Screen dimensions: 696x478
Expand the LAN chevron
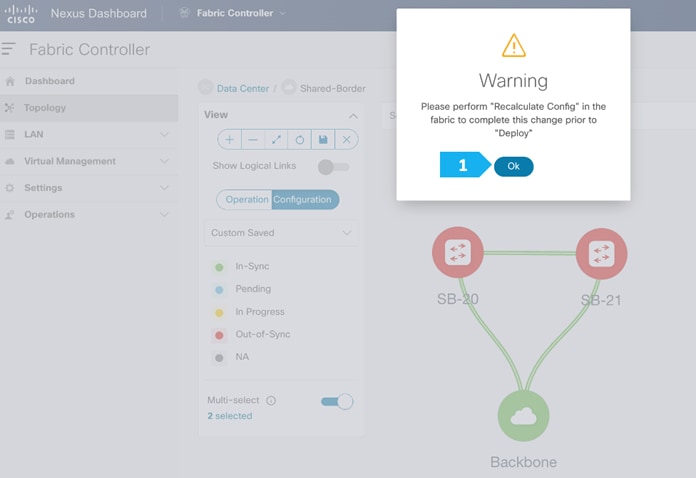164,134
